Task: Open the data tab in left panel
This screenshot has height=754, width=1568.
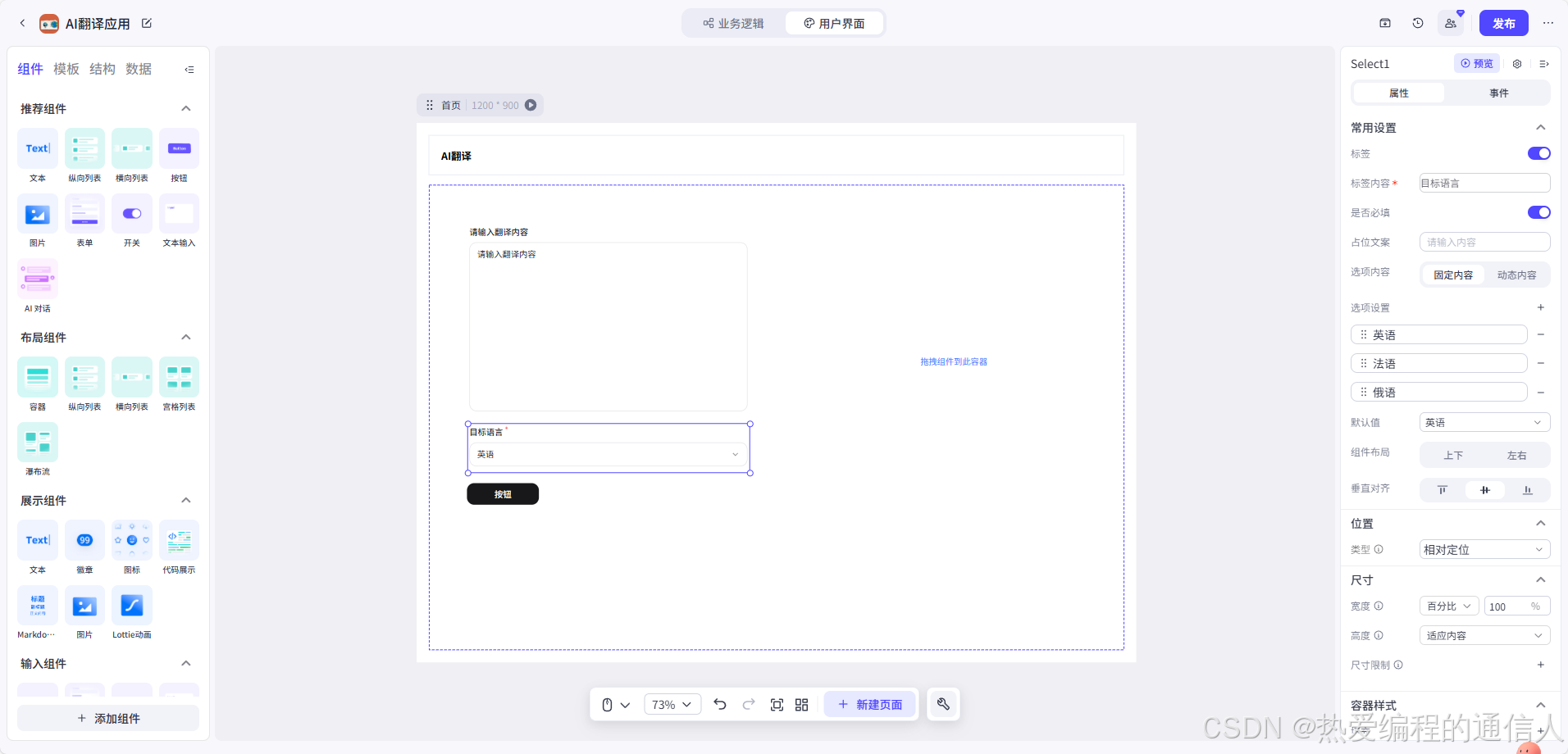Action: [x=139, y=69]
